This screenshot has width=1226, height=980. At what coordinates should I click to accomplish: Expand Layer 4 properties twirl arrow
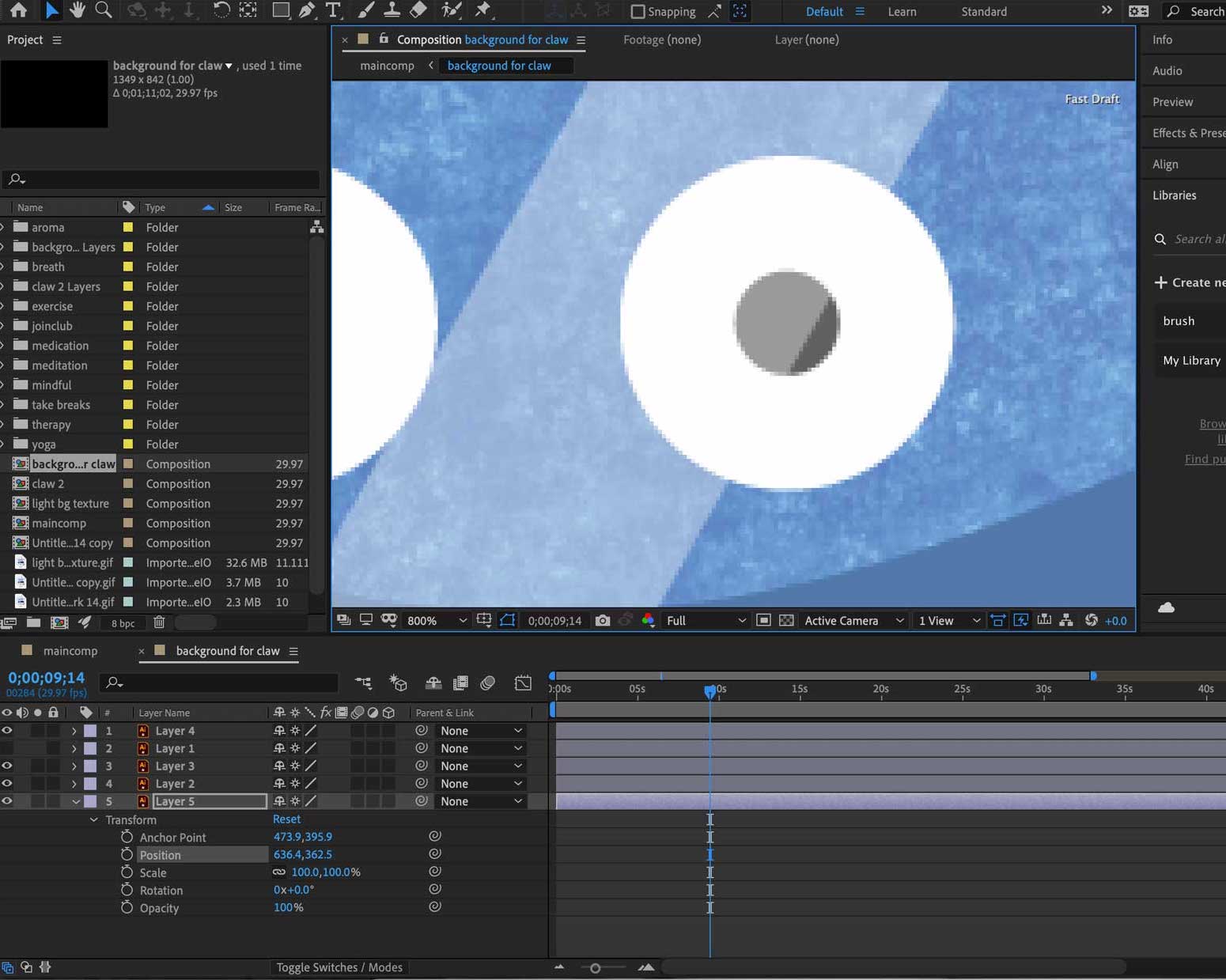click(x=74, y=731)
